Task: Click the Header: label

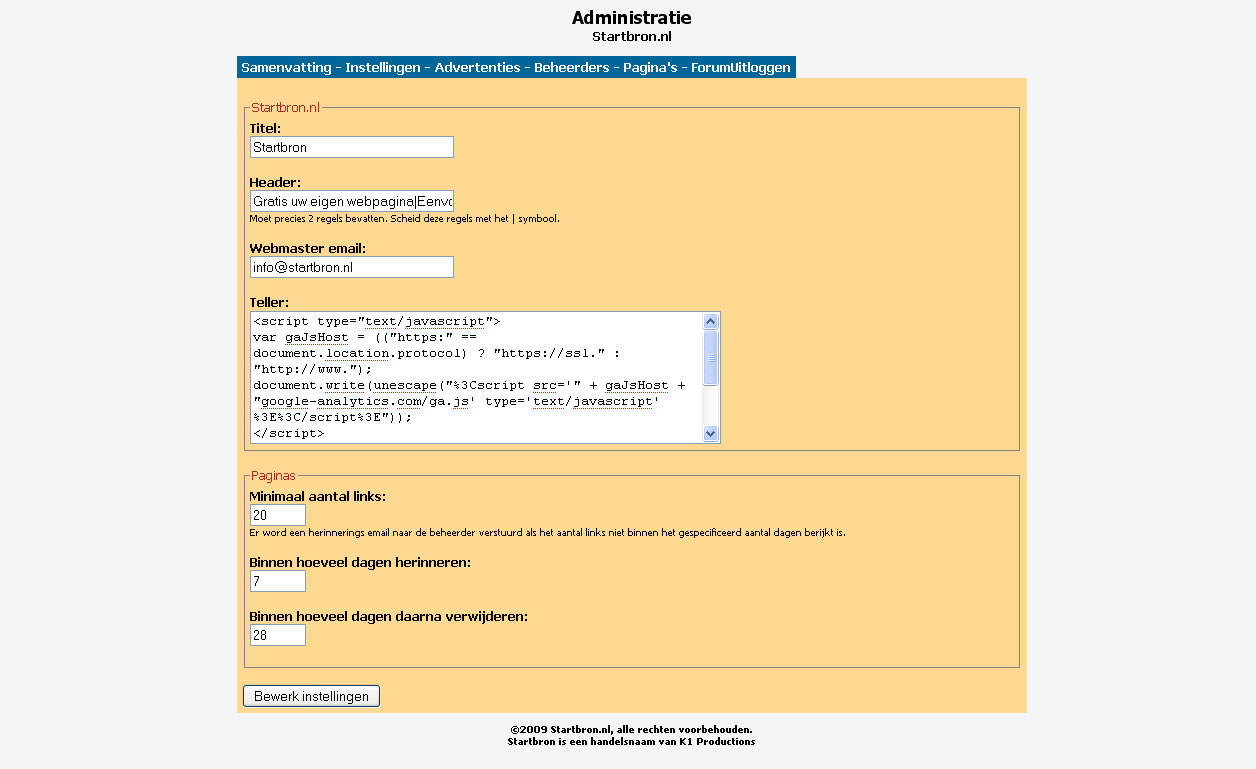Action: 275,182
